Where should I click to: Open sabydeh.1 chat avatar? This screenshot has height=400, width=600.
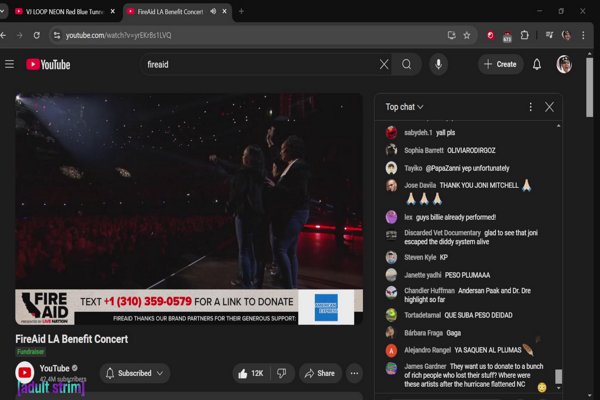(391, 132)
